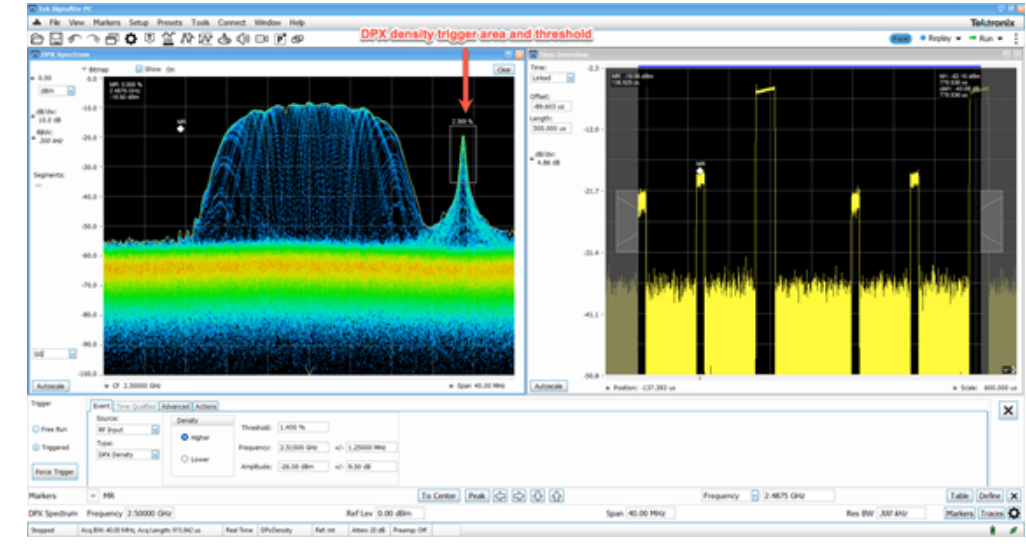Viewport: 1026px width, 548px height.
Task: Close the Trigger control panel with X
Action: tap(1008, 411)
